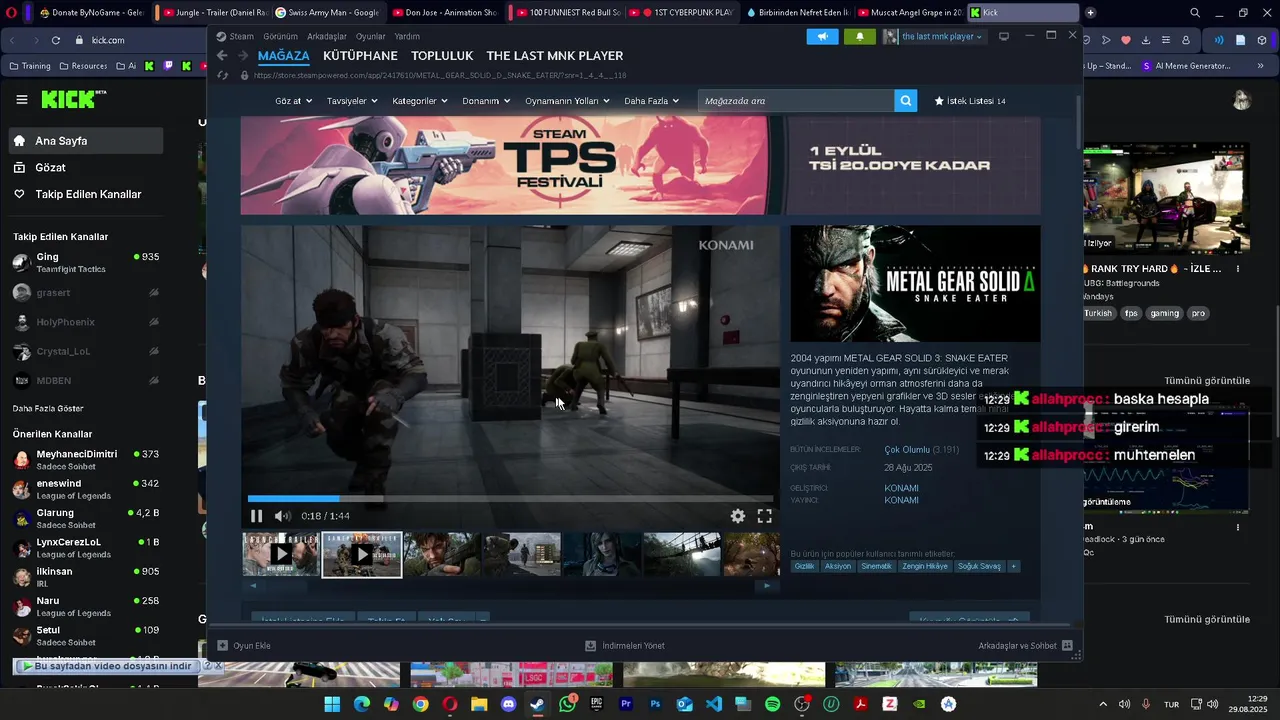Click the Steam TPS Festivali banner

pos(640,165)
